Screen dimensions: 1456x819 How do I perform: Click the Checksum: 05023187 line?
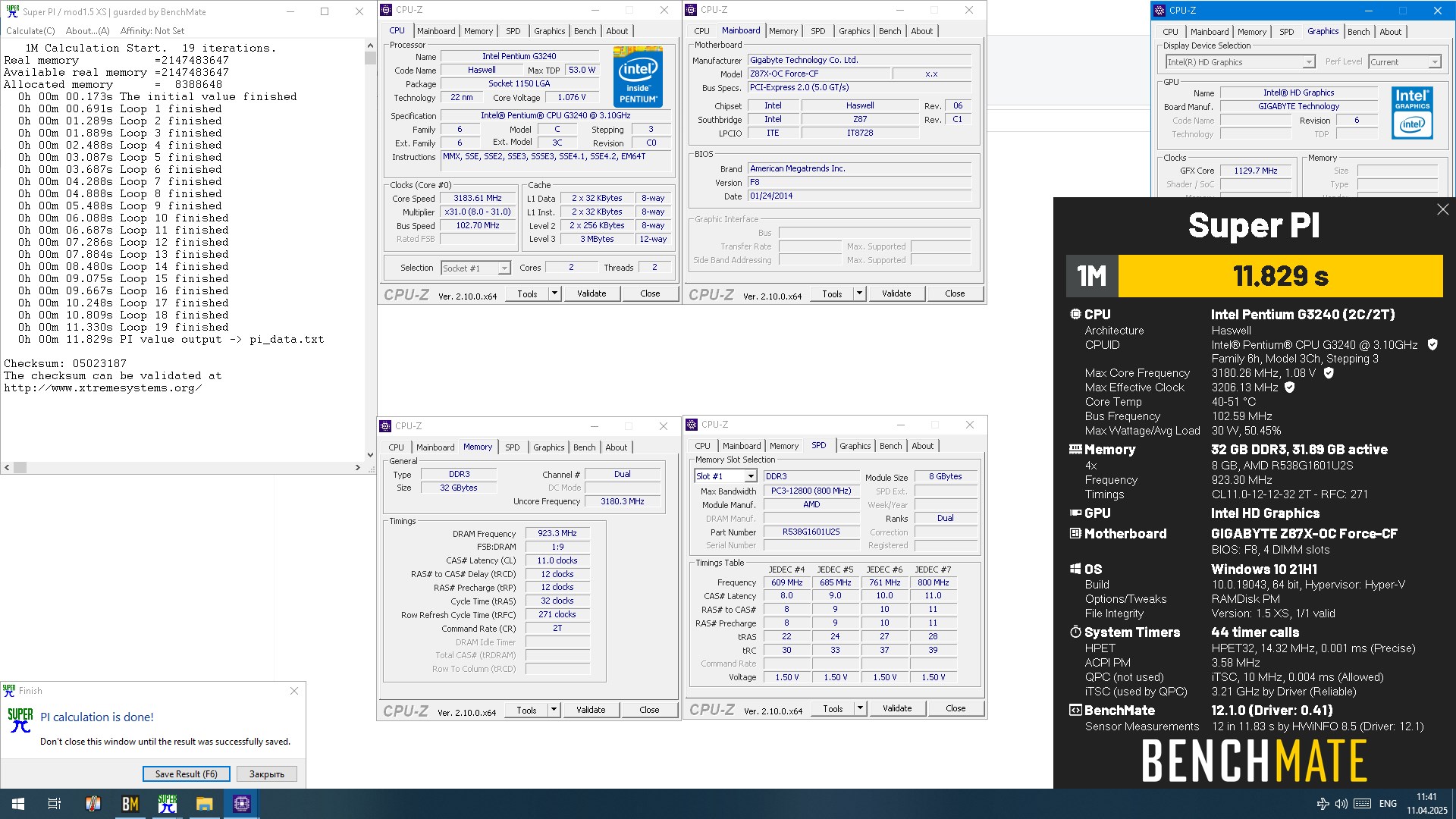pos(65,364)
